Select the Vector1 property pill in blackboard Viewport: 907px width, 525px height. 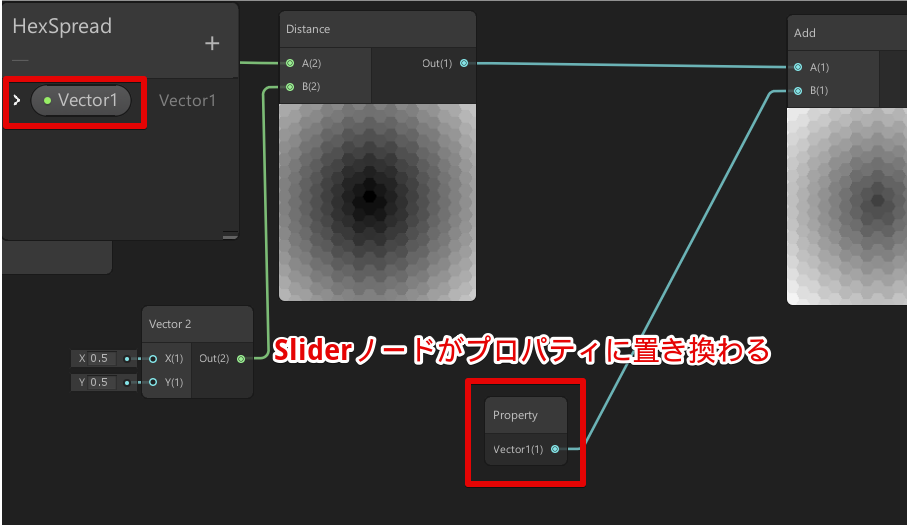click(x=81, y=100)
